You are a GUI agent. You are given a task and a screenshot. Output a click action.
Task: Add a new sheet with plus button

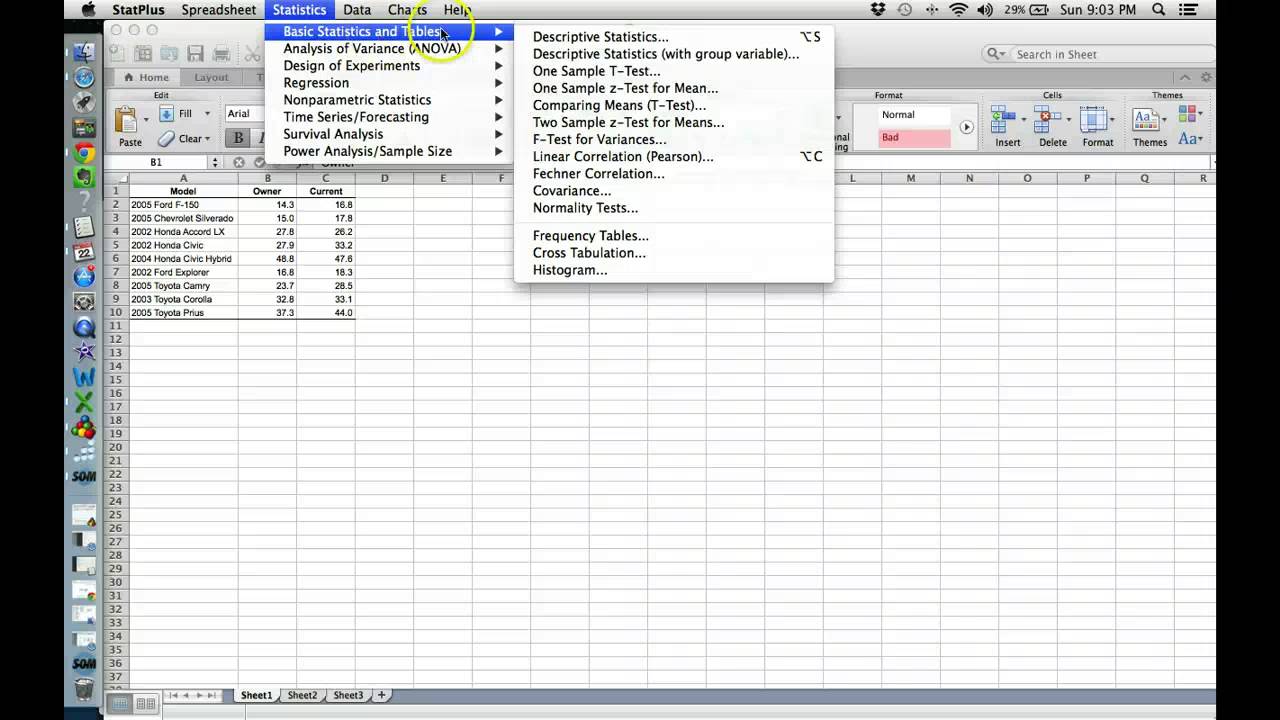coord(381,695)
